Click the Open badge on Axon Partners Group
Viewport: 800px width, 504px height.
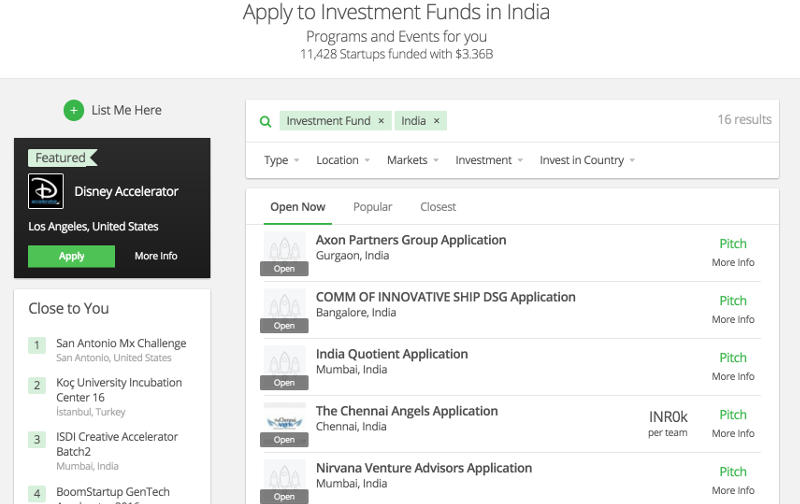pyautogui.click(x=284, y=269)
